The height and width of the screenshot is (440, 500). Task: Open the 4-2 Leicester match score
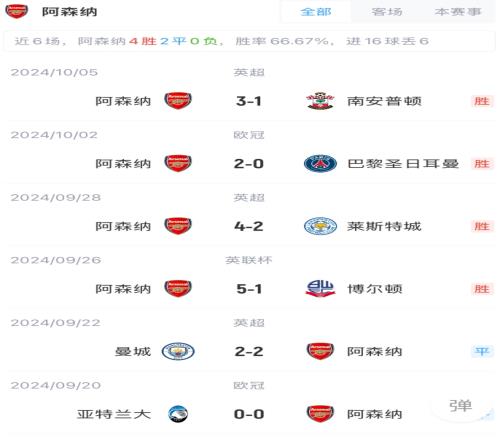(x=249, y=226)
